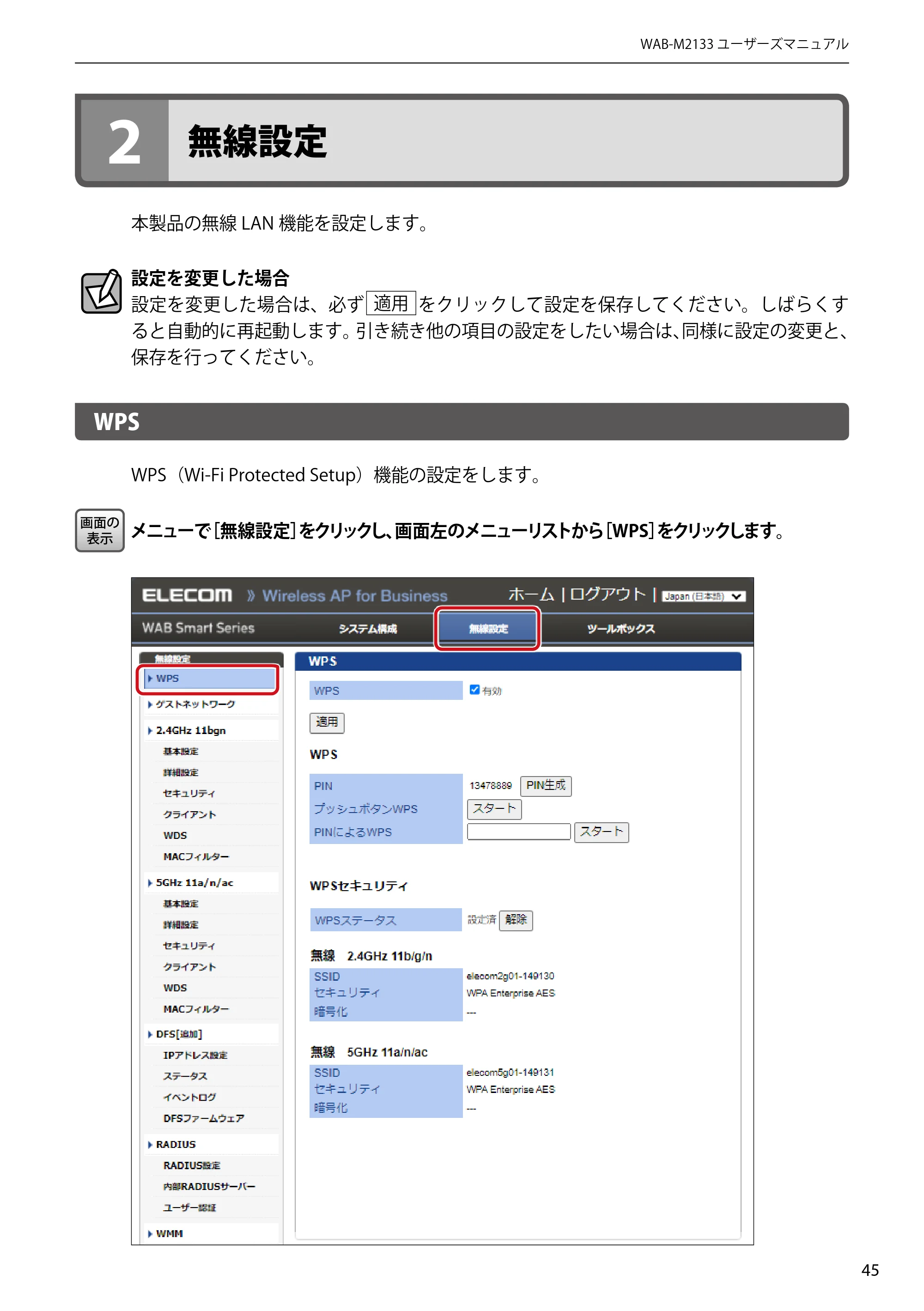Open ユーザー認証 in the left menu
Screen dimensions: 924x1311
189,1208
